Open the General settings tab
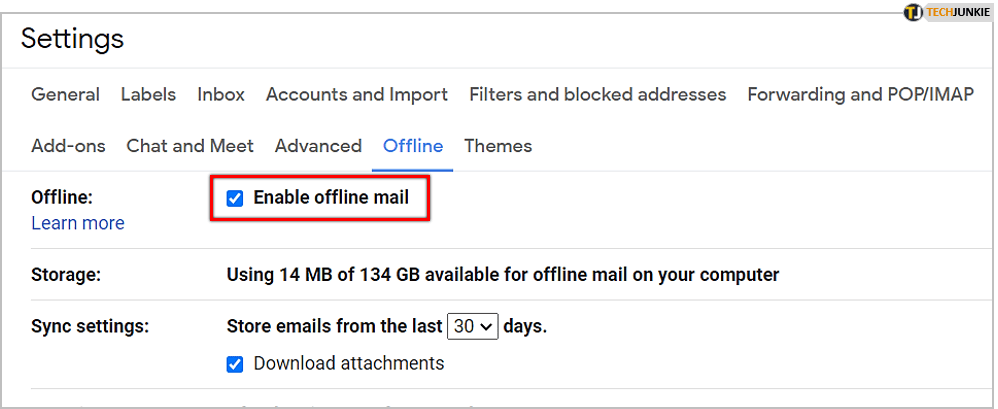This screenshot has width=998, height=409. coord(65,95)
